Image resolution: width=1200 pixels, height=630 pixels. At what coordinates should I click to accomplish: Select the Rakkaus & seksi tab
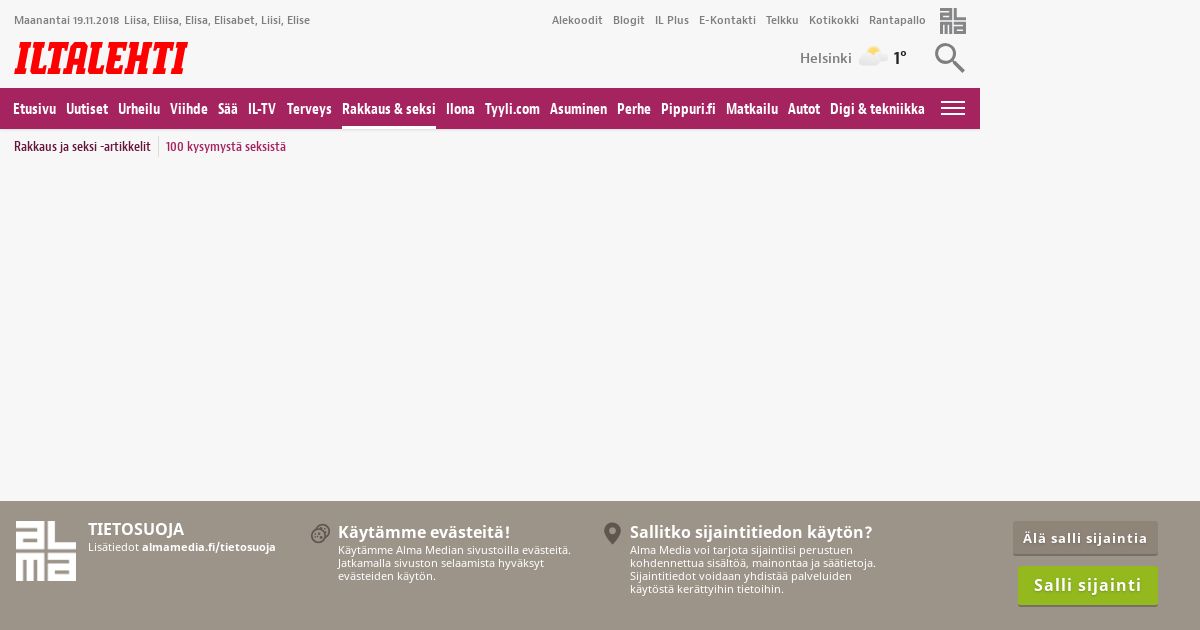point(389,109)
